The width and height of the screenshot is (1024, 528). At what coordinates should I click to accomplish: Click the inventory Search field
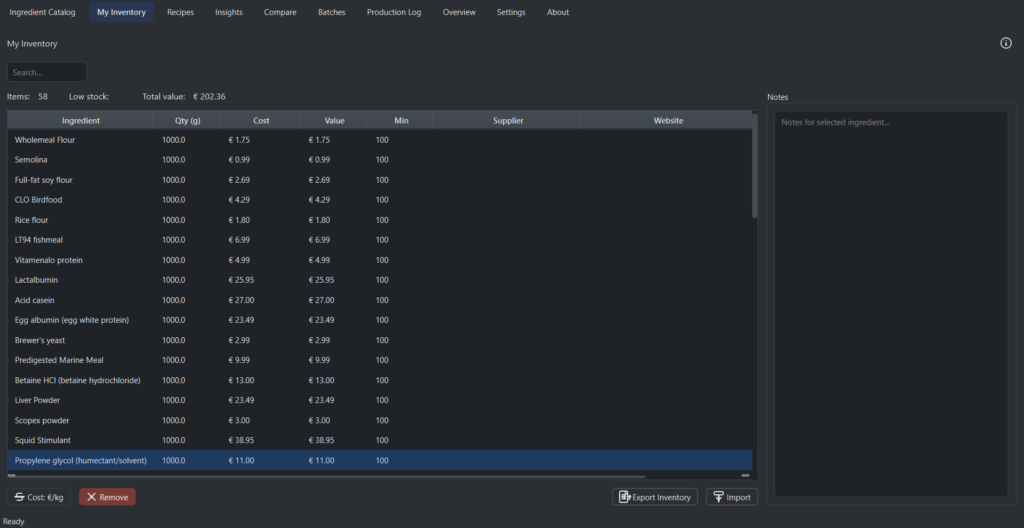click(46, 72)
